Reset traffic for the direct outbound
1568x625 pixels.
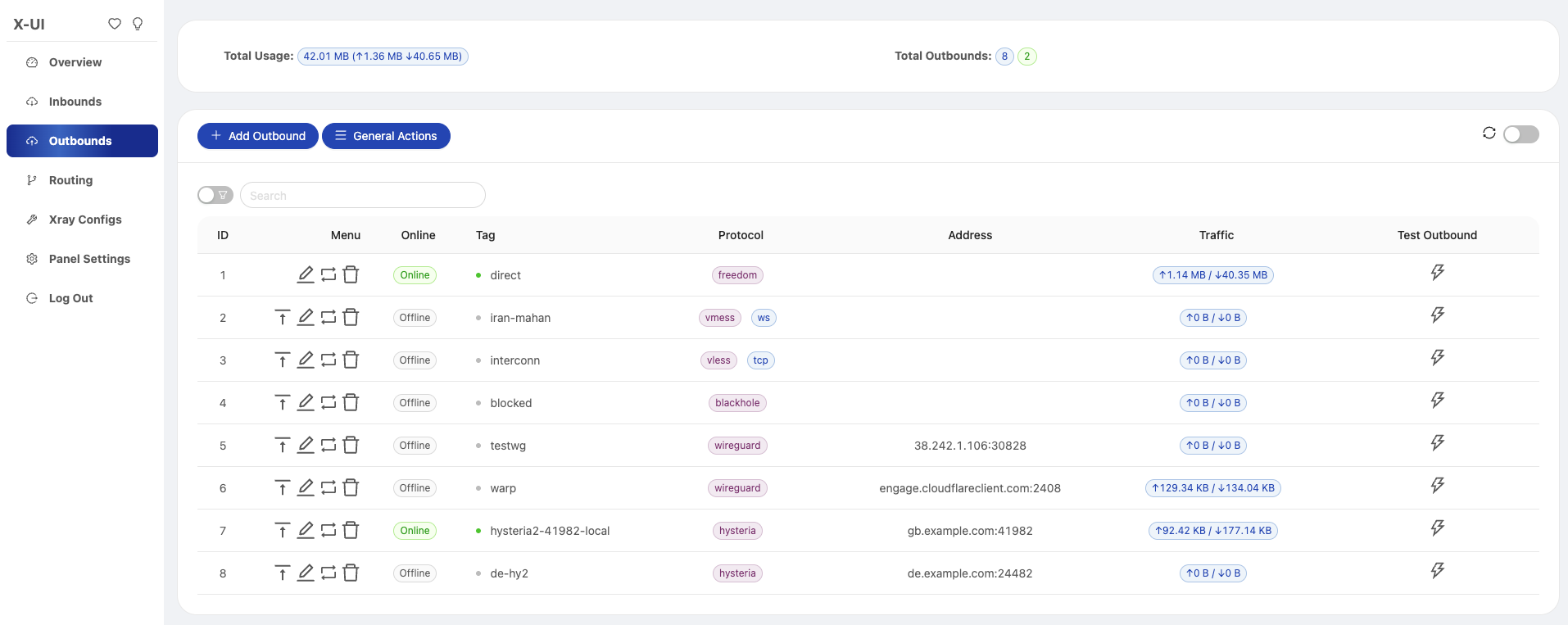(x=329, y=274)
